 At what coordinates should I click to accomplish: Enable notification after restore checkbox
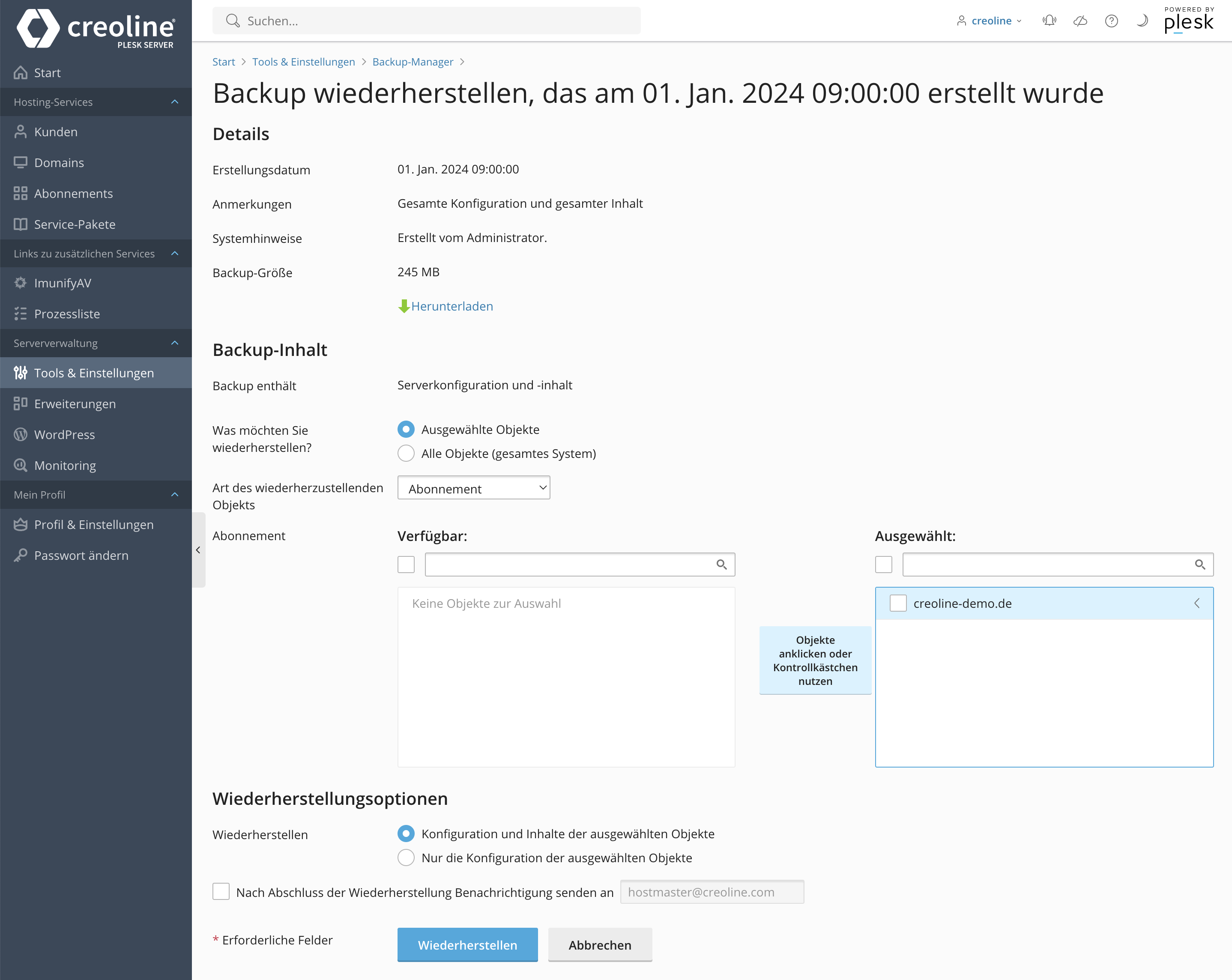(221, 892)
